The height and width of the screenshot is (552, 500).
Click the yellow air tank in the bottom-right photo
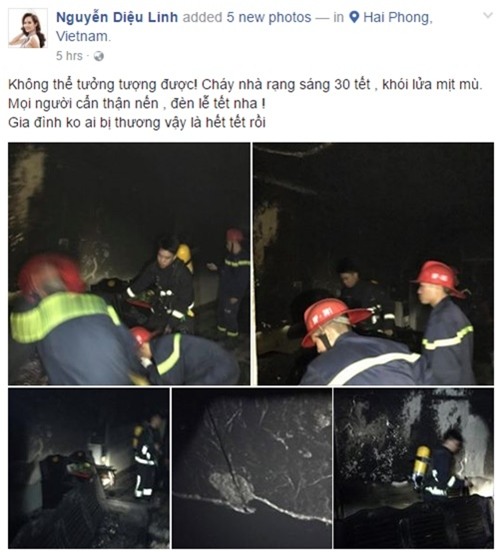(422, 460)
